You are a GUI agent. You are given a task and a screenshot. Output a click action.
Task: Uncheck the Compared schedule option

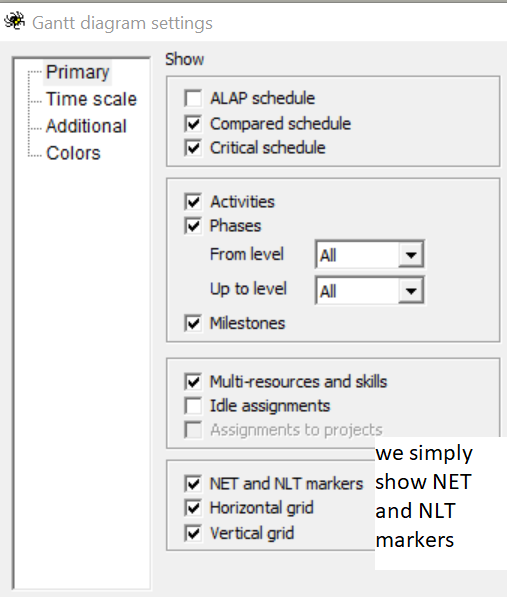pyautogui.click(x=193, y=123)
